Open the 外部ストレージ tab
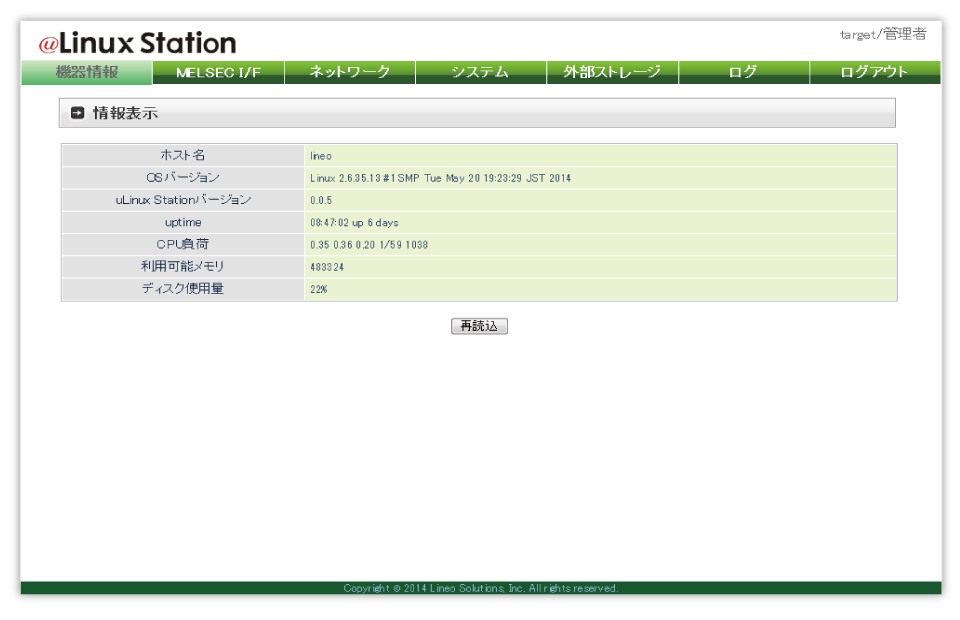The height and width of the screenshot is (620, 960). click(x=612, y=72)
